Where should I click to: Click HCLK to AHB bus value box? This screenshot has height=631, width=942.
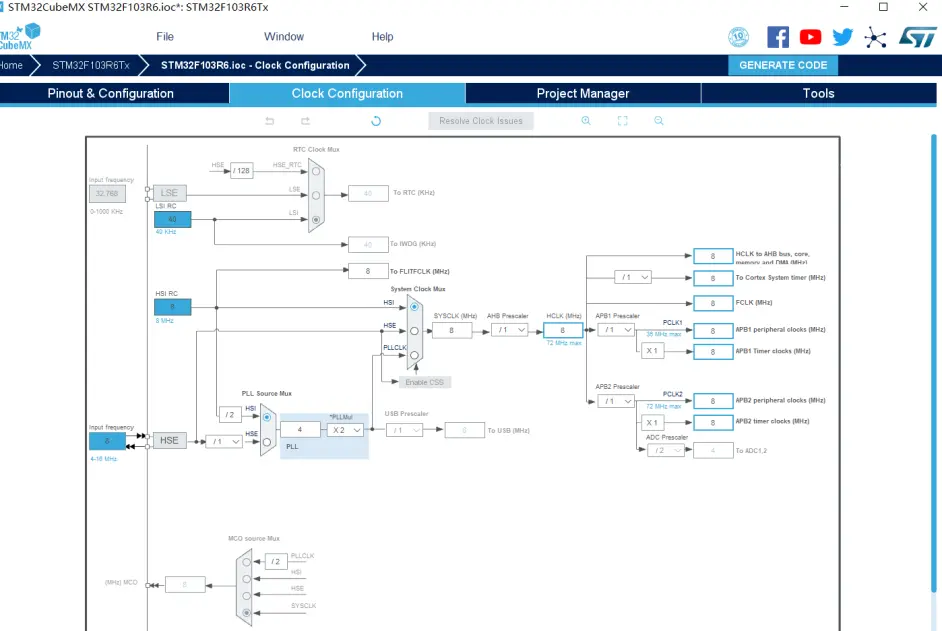[x=713, y=256]
